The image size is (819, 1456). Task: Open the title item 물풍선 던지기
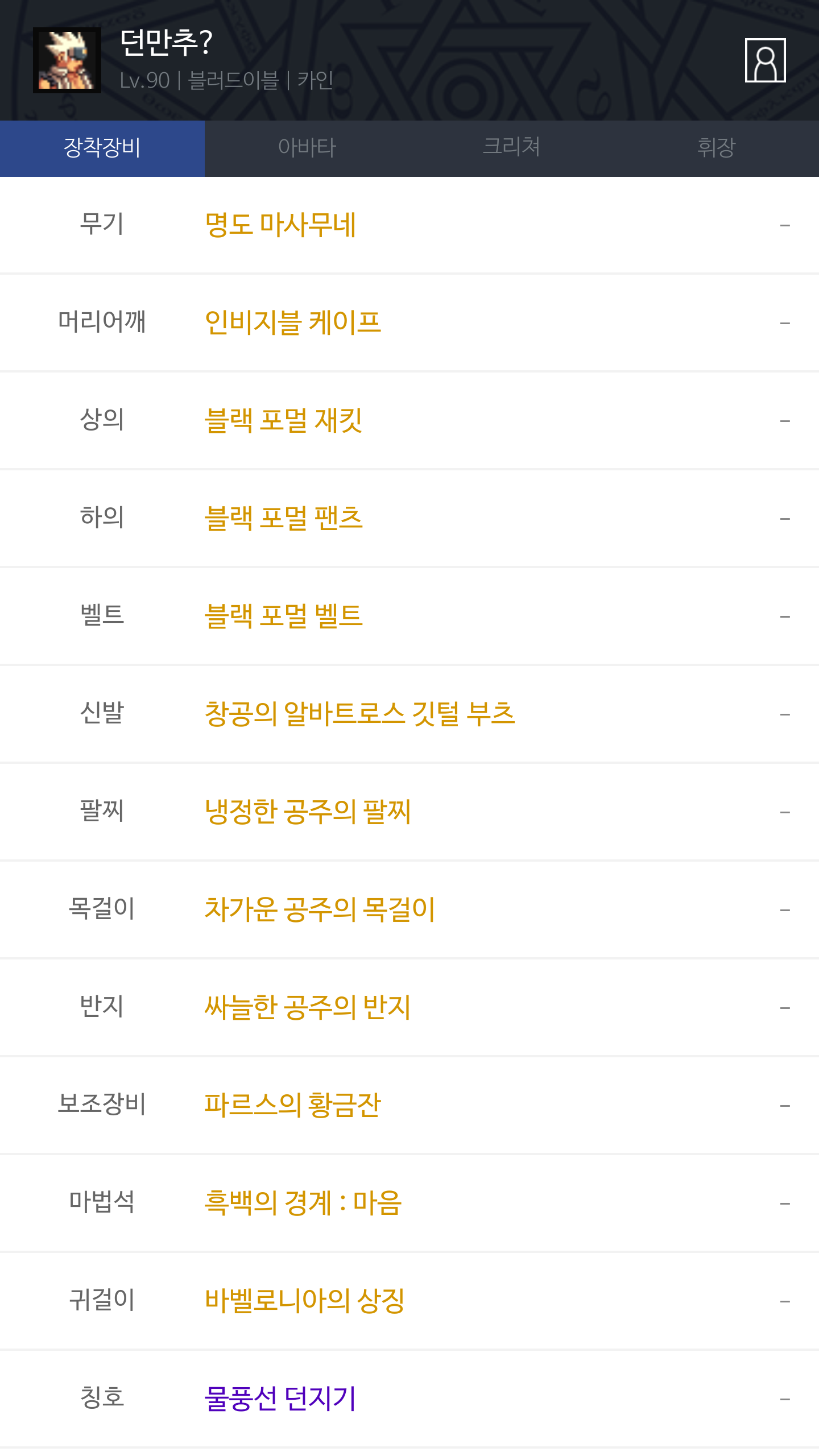point(280,1399)
